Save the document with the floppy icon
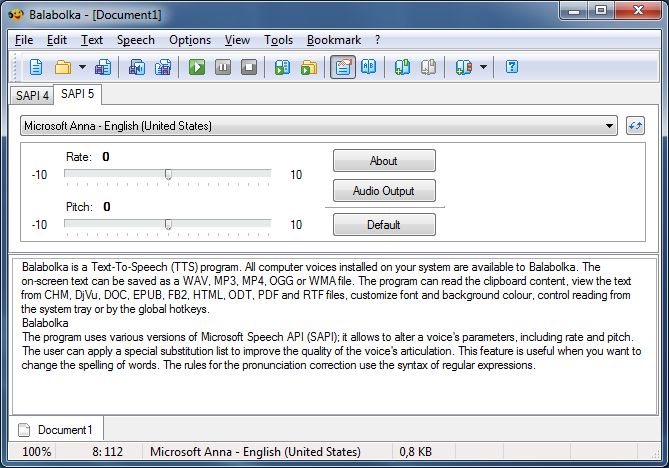This screenshot has width=669, height=468. 103,67
